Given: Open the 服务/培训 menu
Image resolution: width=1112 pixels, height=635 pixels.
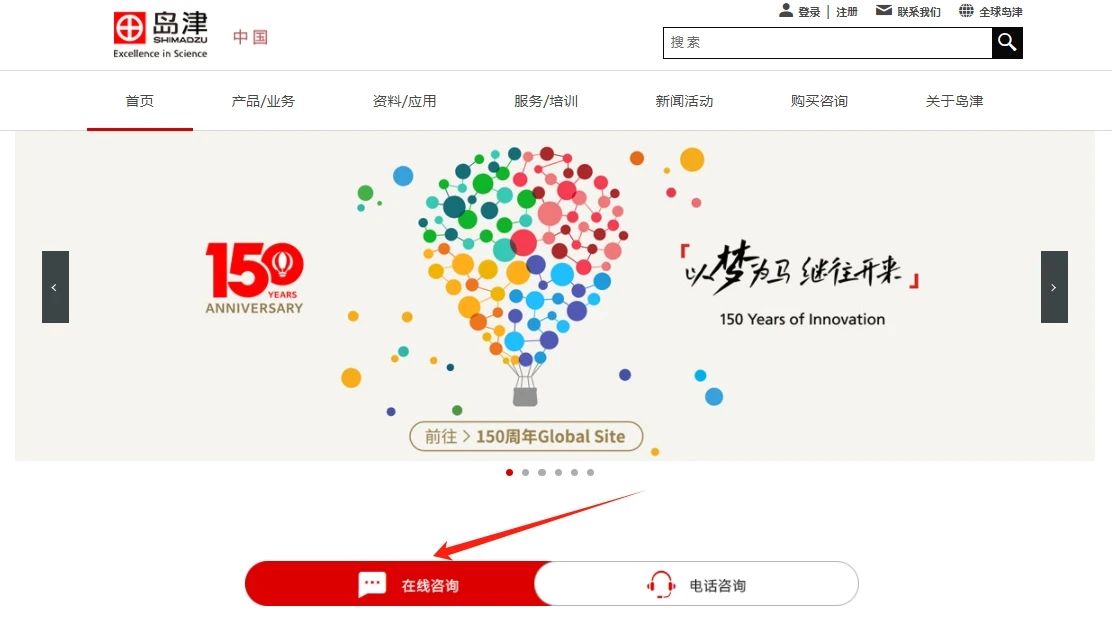Looking at the screenshot, I should pyautogui.click(x=546, y=101).
